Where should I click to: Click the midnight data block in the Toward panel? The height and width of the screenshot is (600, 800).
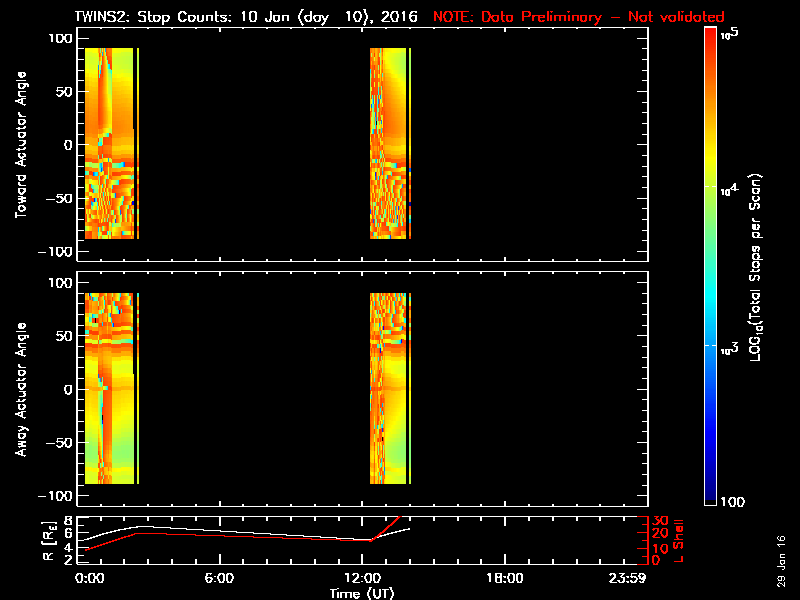click(x=109, y=143)
